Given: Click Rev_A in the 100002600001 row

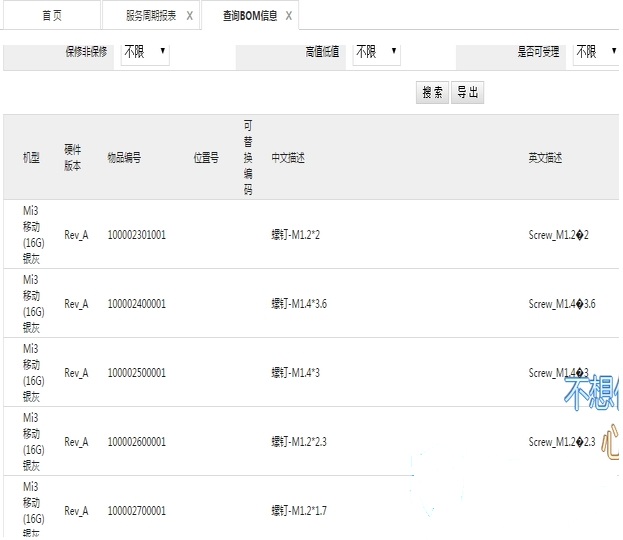Looking at the screenshot, I should (x=76, y=442).
